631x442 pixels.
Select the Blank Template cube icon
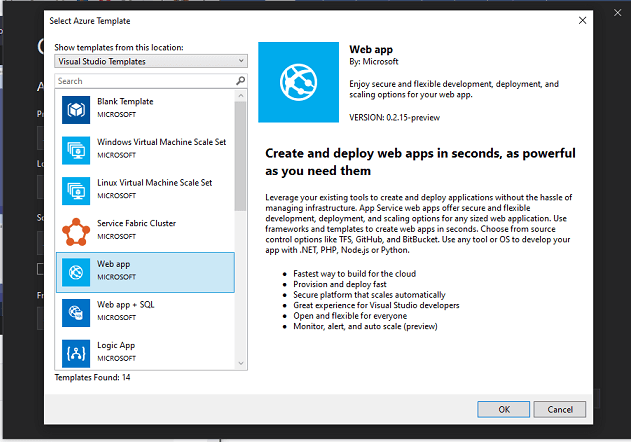tap(76, 109)
